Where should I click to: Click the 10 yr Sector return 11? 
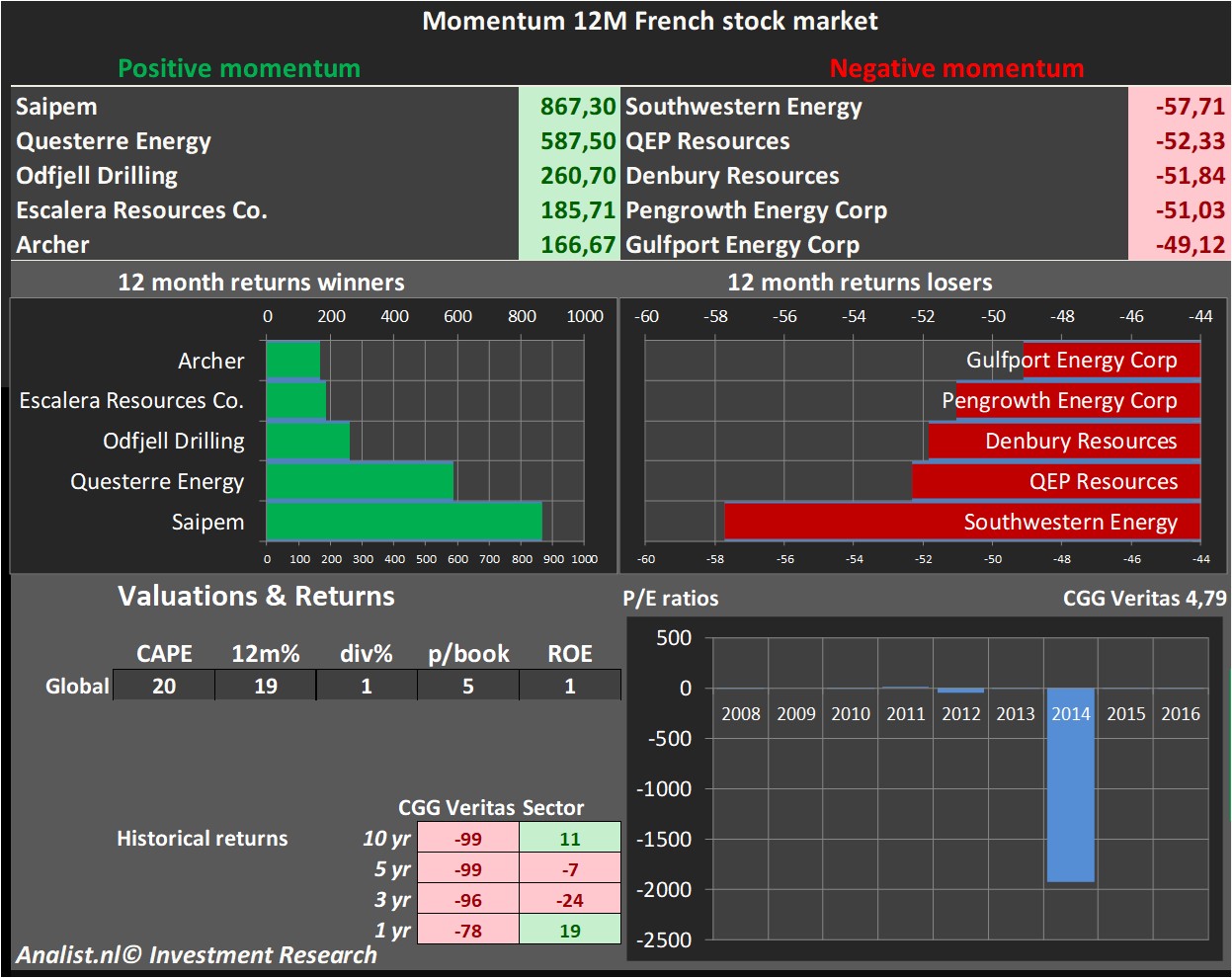point(570,839)
